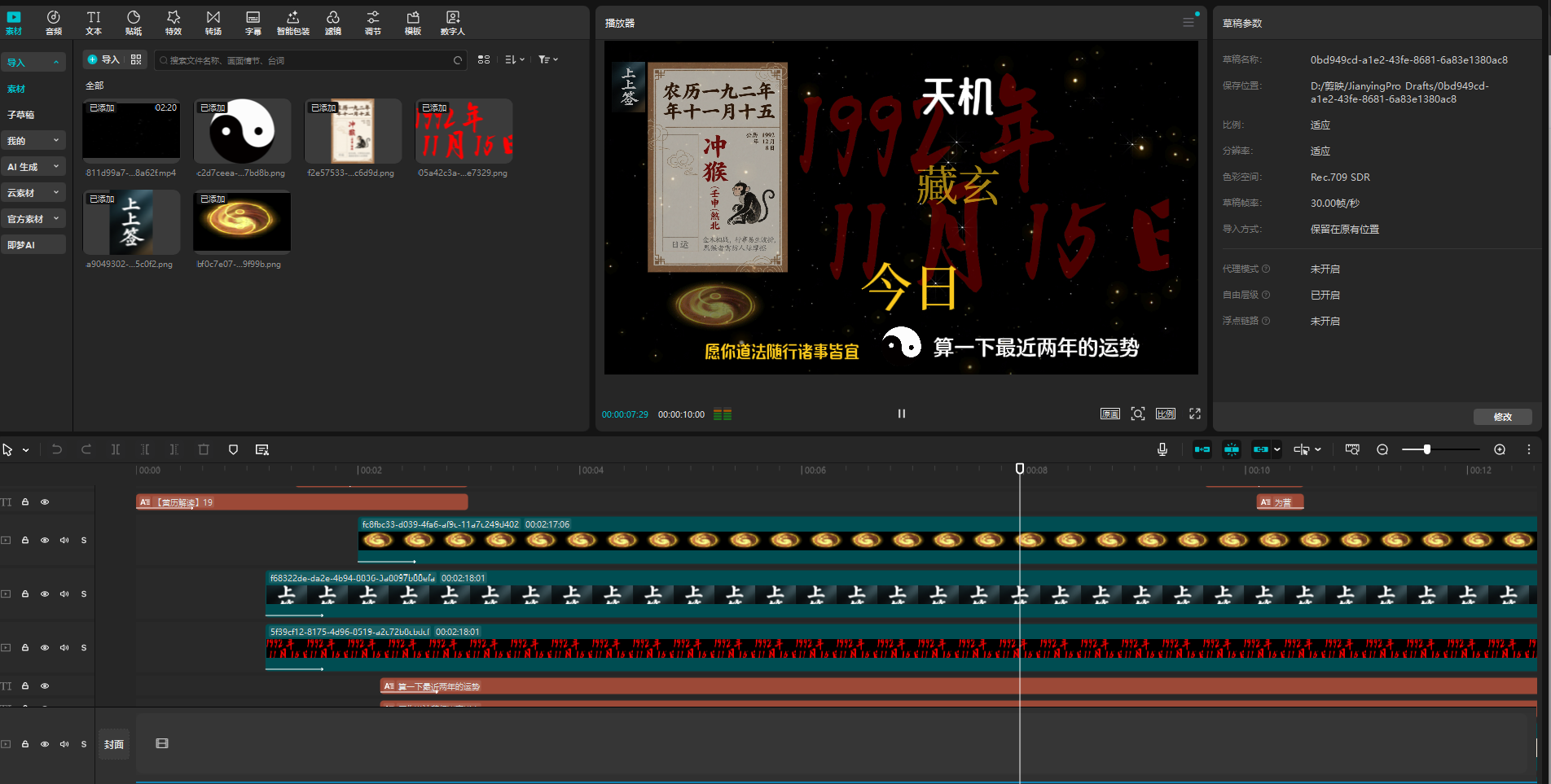Hide the 【黄历解读】 text track
The image size is (1551, 784).
pos(45,501)
